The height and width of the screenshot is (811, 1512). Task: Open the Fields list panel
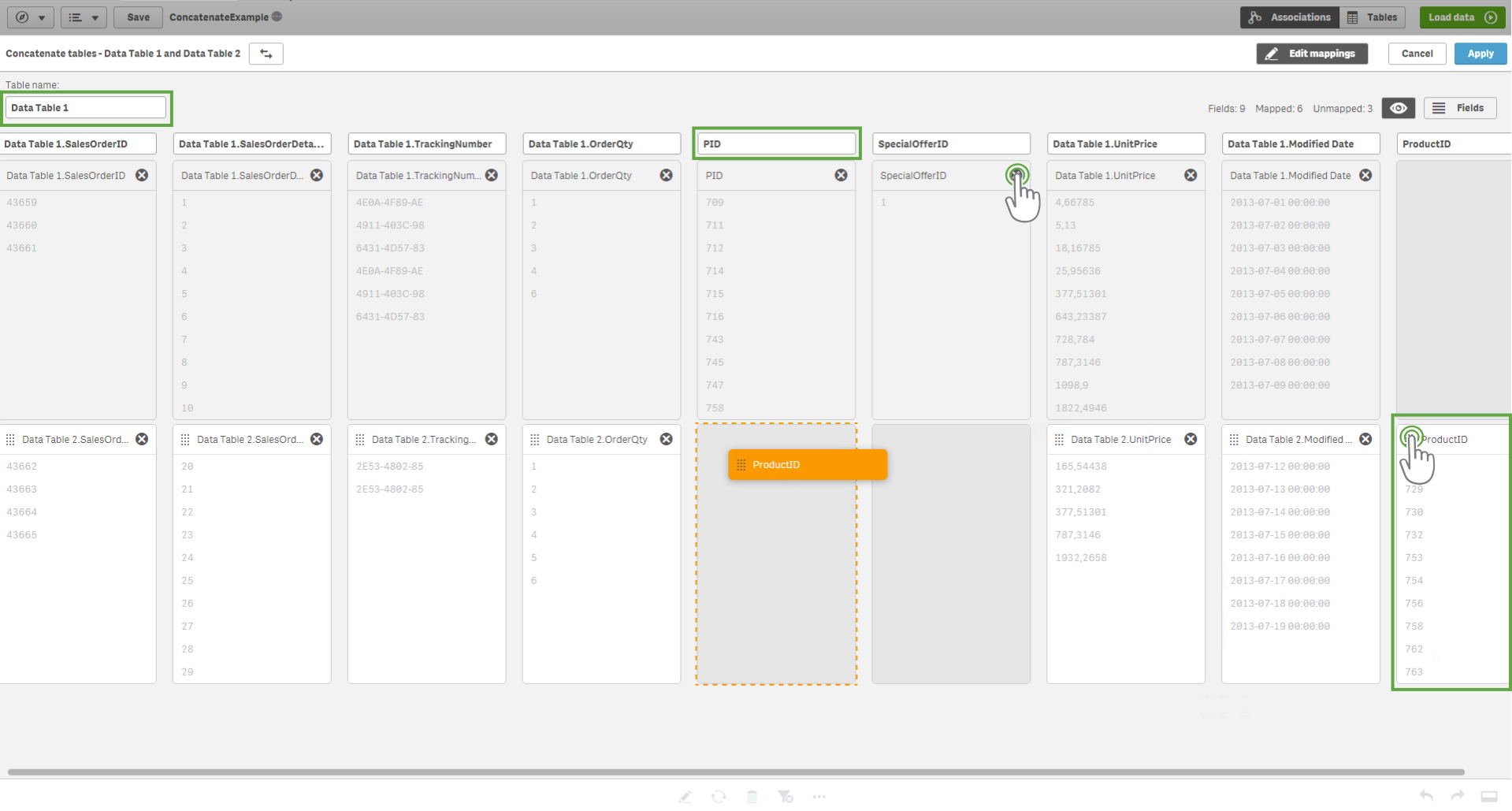click(1460, 108)
